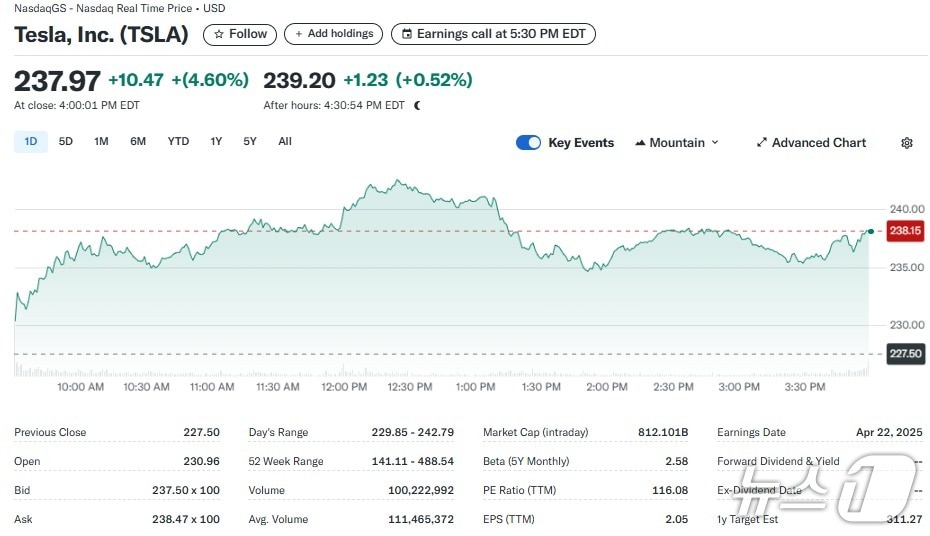The image size is (930, 536).
Task: Show the All time range chart
Action: tap(285, 142)
